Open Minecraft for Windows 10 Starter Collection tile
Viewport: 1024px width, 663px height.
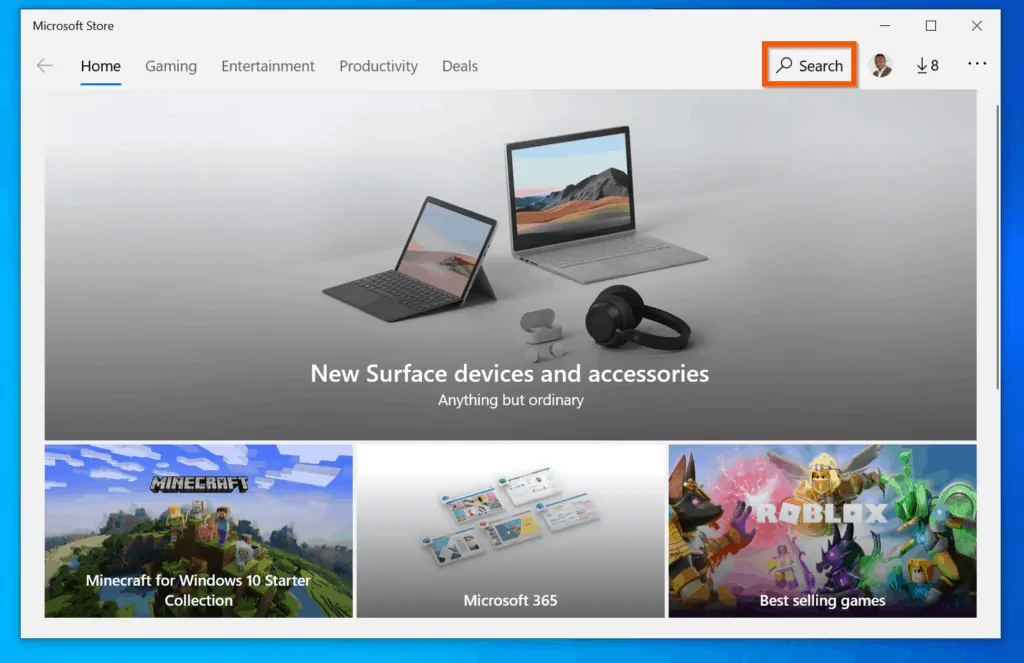coord(199,531)
